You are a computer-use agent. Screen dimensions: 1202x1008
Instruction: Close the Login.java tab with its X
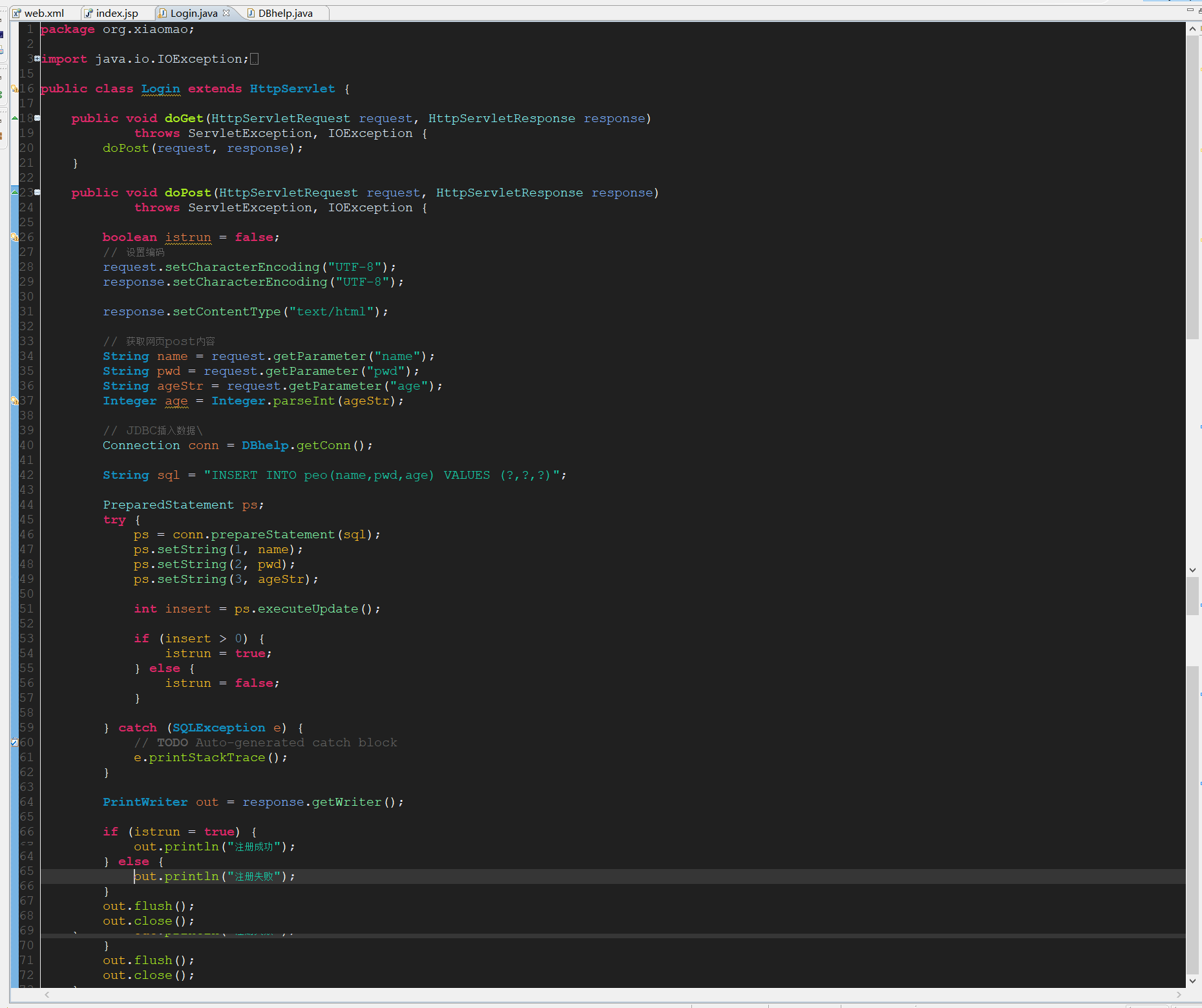pyautogui.click(x=226, y=13)
